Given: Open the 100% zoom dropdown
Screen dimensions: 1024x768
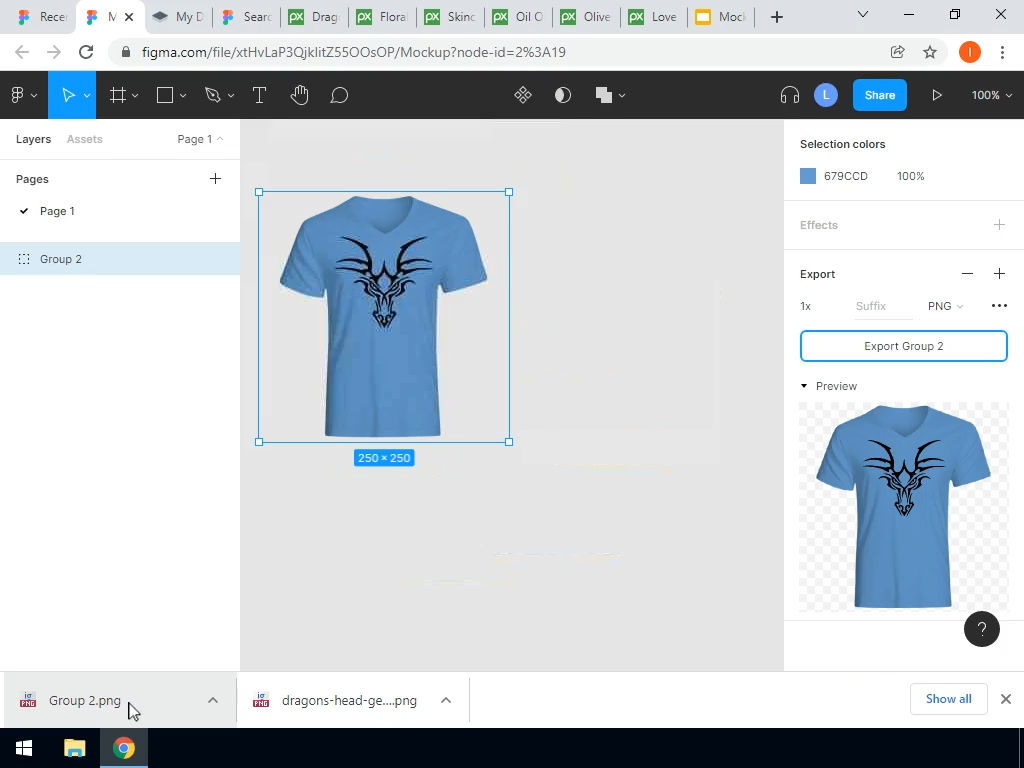Looking at the screenshot, I should [991, 95].
